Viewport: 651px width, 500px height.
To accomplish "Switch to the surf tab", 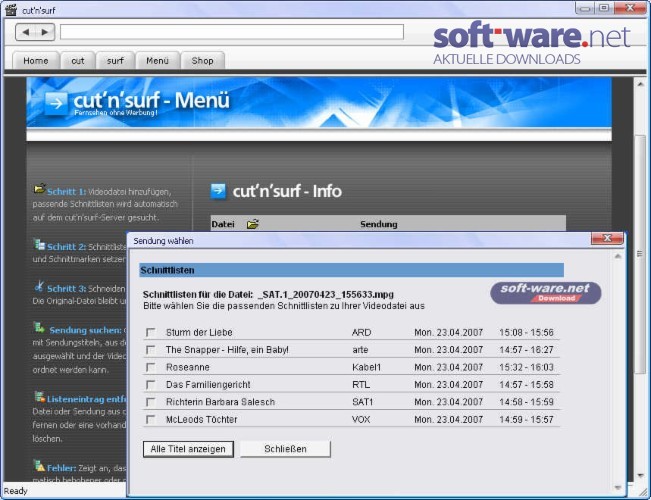I will coord(115,61).
